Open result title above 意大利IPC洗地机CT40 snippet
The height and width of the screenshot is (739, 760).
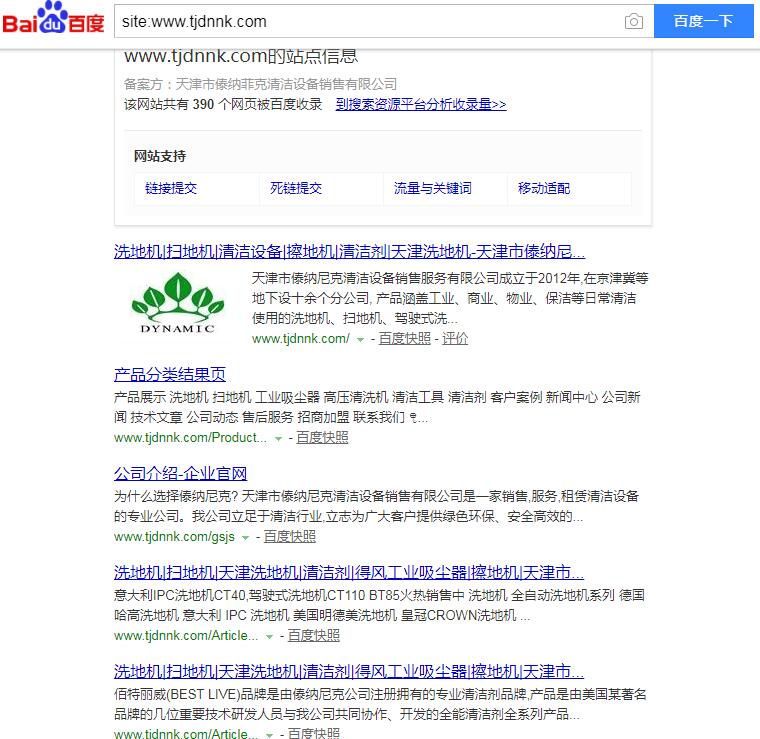tap(349, 573)
